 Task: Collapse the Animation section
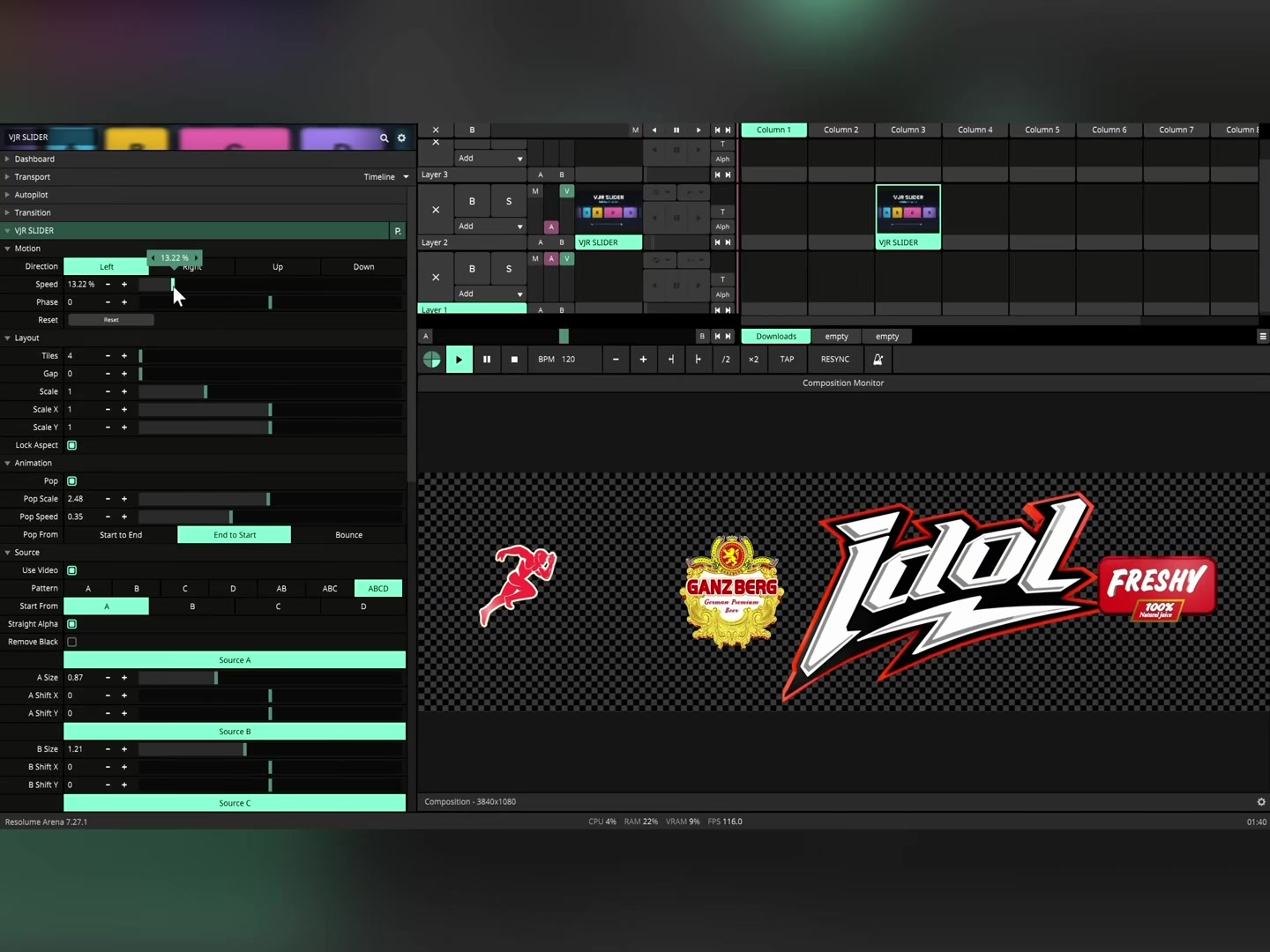point(7,463)
